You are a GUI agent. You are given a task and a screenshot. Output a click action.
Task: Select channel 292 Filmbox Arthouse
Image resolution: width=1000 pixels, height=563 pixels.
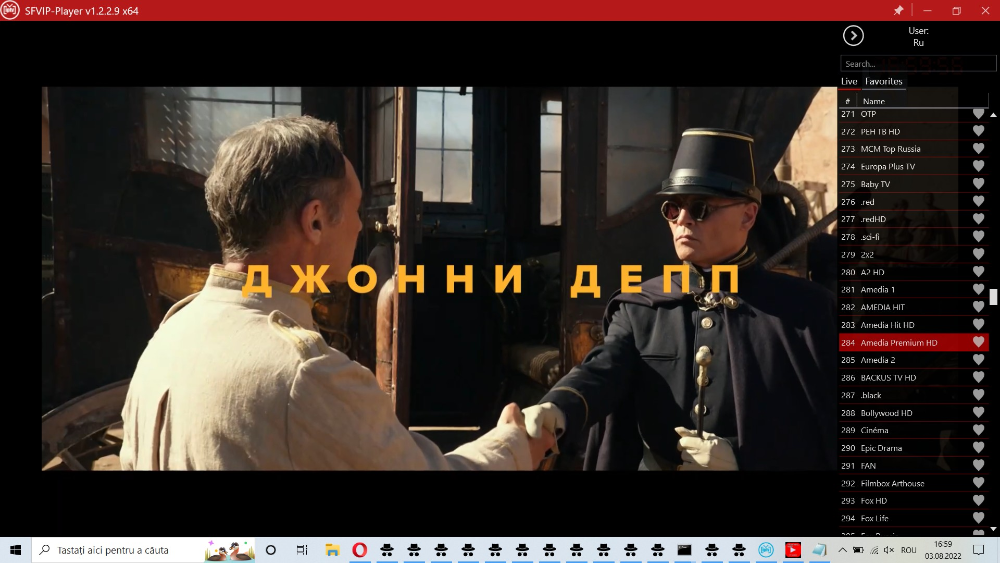coord(913,483)
